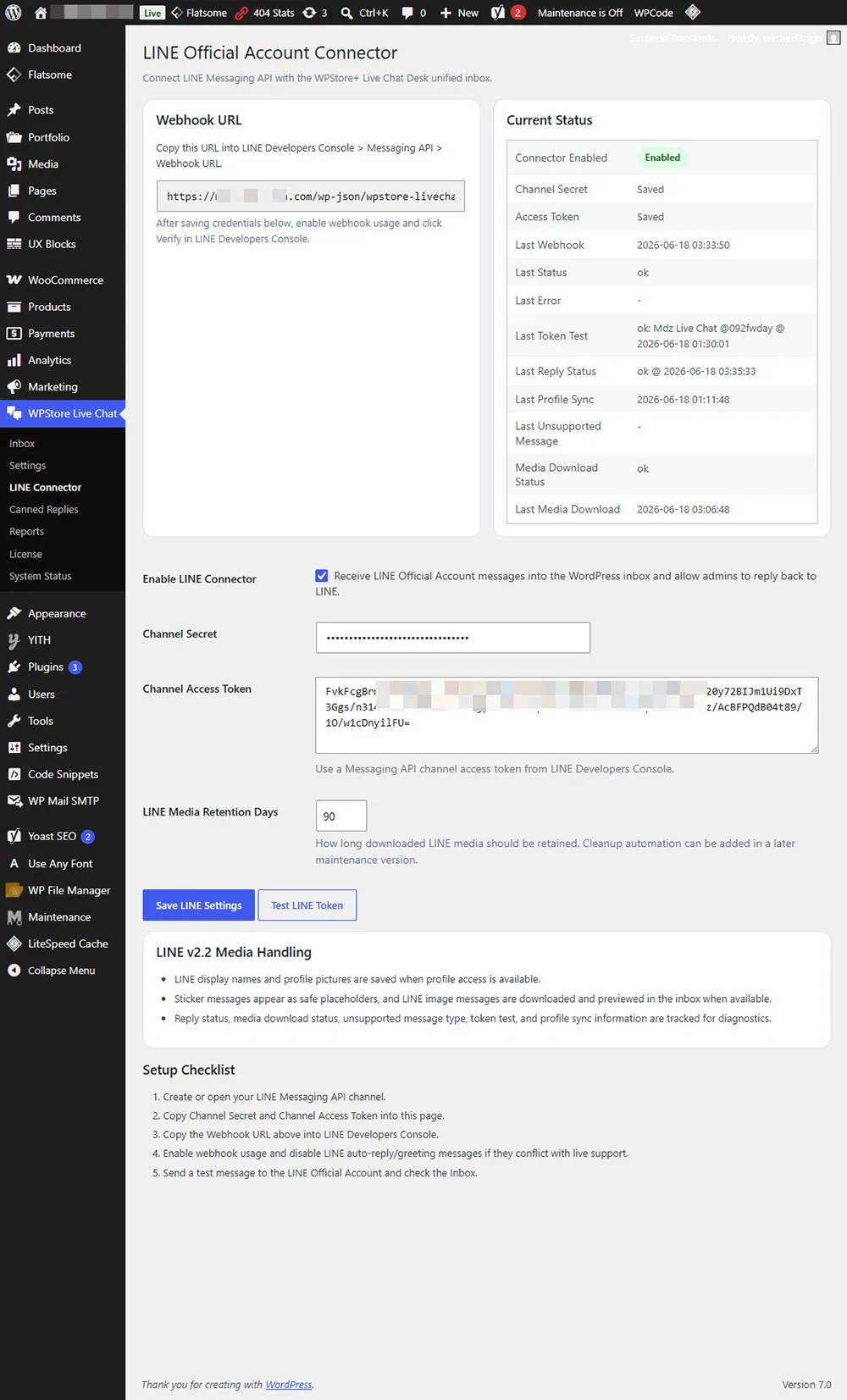
Task: Open the Flatsome sidebar menu item
Action: (x=63, y=75)
